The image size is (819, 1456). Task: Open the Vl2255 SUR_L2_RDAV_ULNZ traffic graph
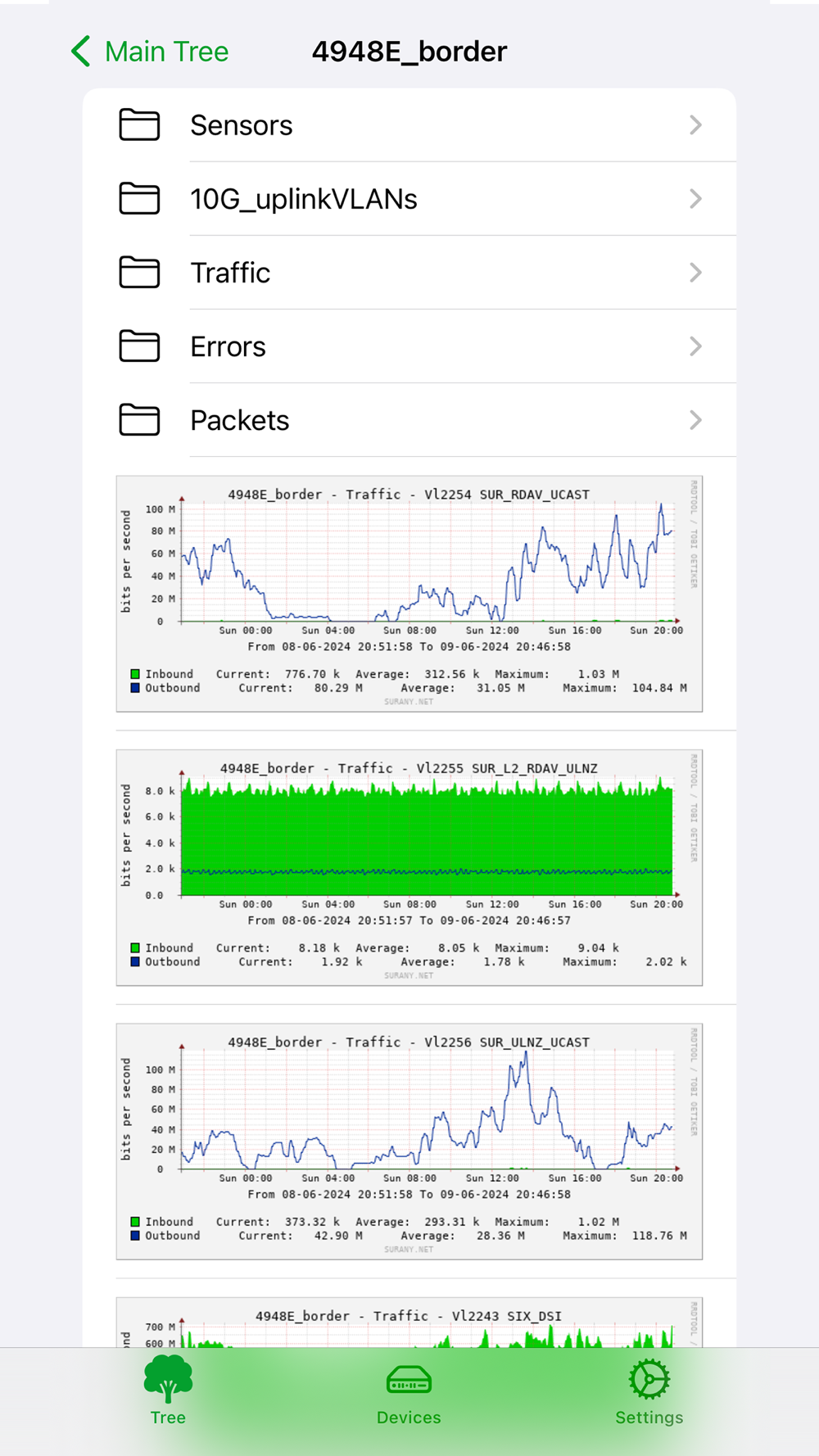tap(409, 867)
